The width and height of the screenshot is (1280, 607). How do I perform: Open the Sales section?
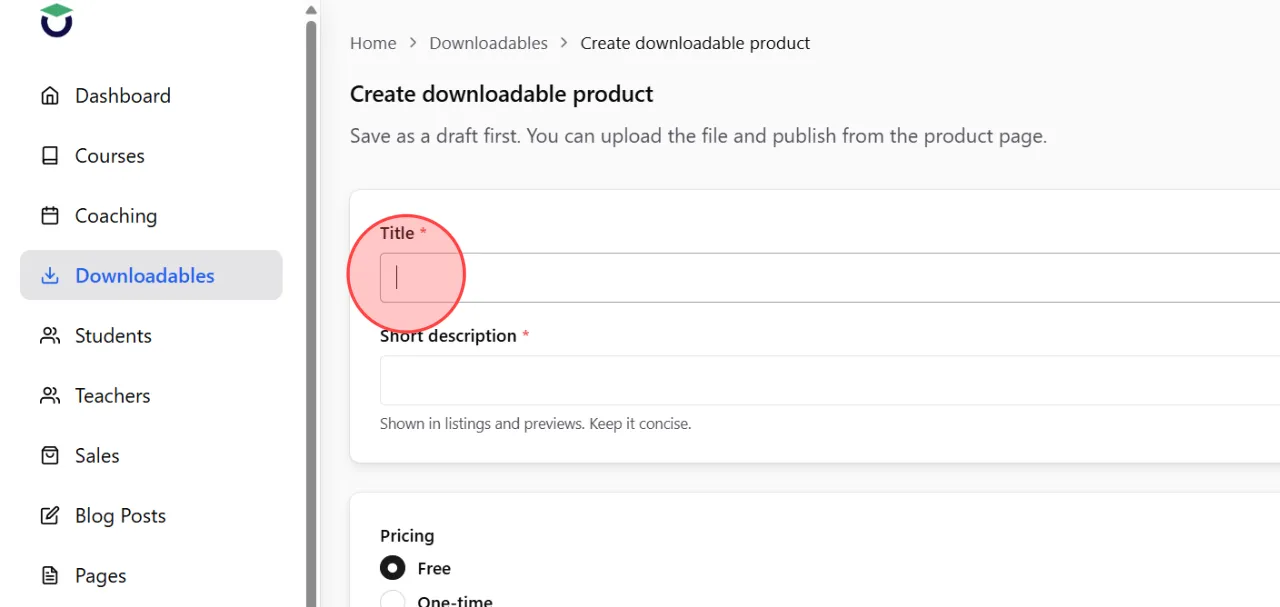pyautogui.click(x=151, y=456)
